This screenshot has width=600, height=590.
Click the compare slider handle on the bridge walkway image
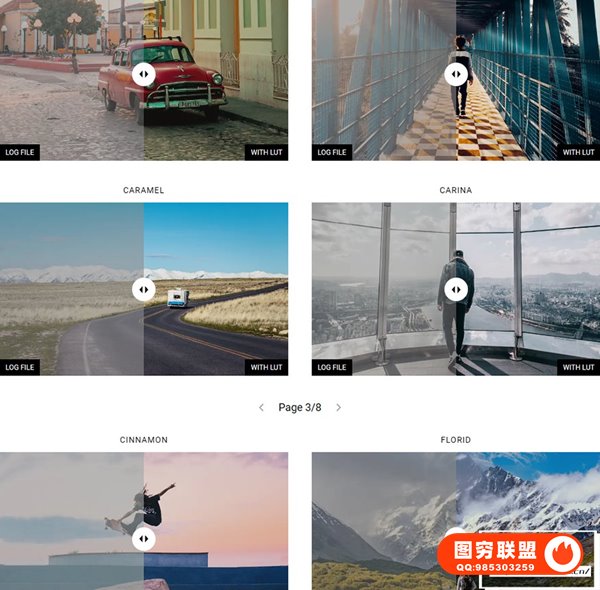456,74
